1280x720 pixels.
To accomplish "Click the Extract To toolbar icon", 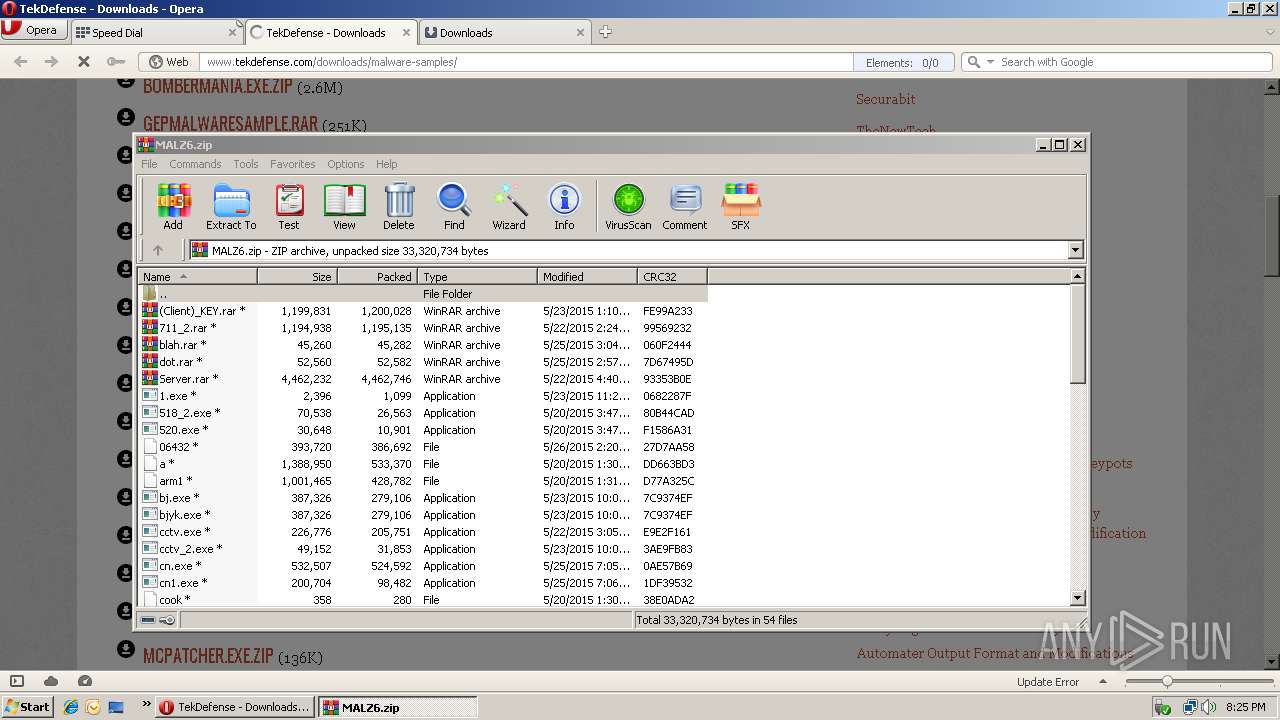I will tap(231, 207).
